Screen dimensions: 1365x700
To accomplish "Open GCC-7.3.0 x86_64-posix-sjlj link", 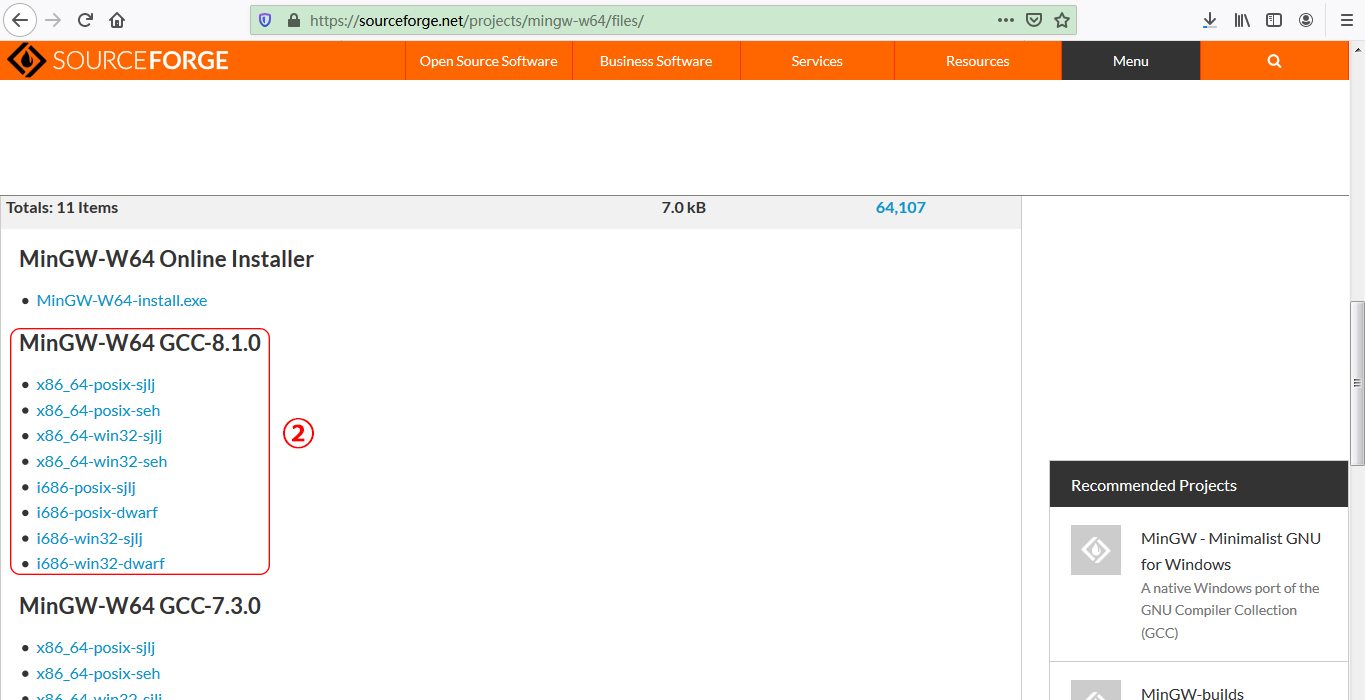I will [x=96, y=647].
